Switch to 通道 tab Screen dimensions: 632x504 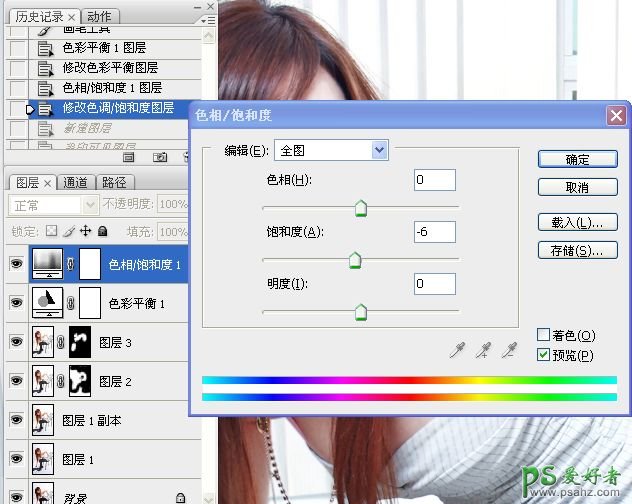click(x=75, y=183)
